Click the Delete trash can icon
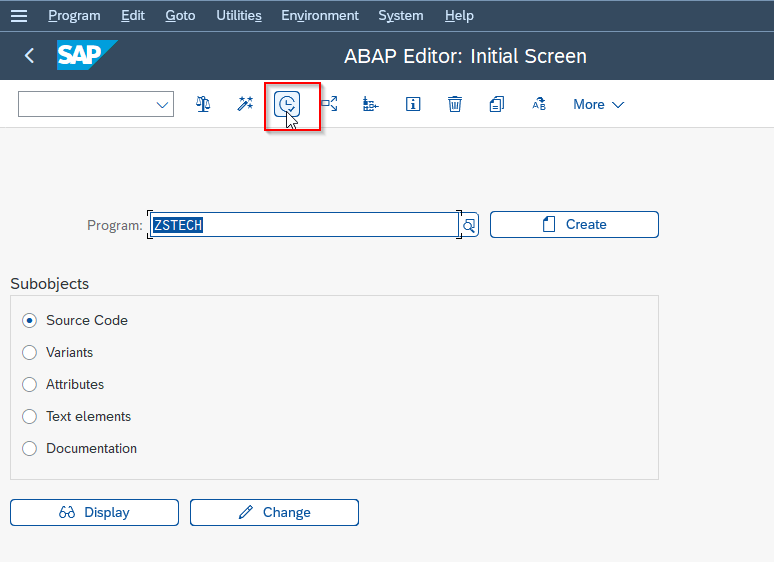Screen dimensions: 774x562 455,104
